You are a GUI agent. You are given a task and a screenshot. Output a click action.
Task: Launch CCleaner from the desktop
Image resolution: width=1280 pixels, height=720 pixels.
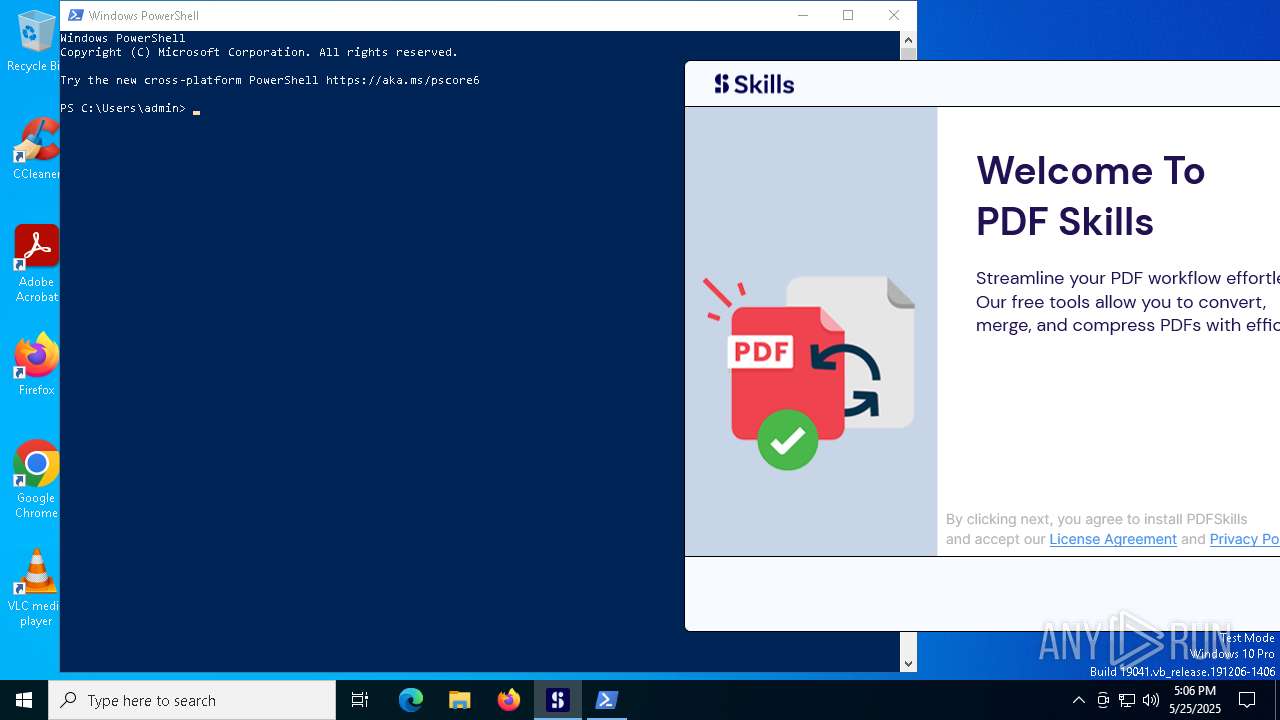point(36,149)
